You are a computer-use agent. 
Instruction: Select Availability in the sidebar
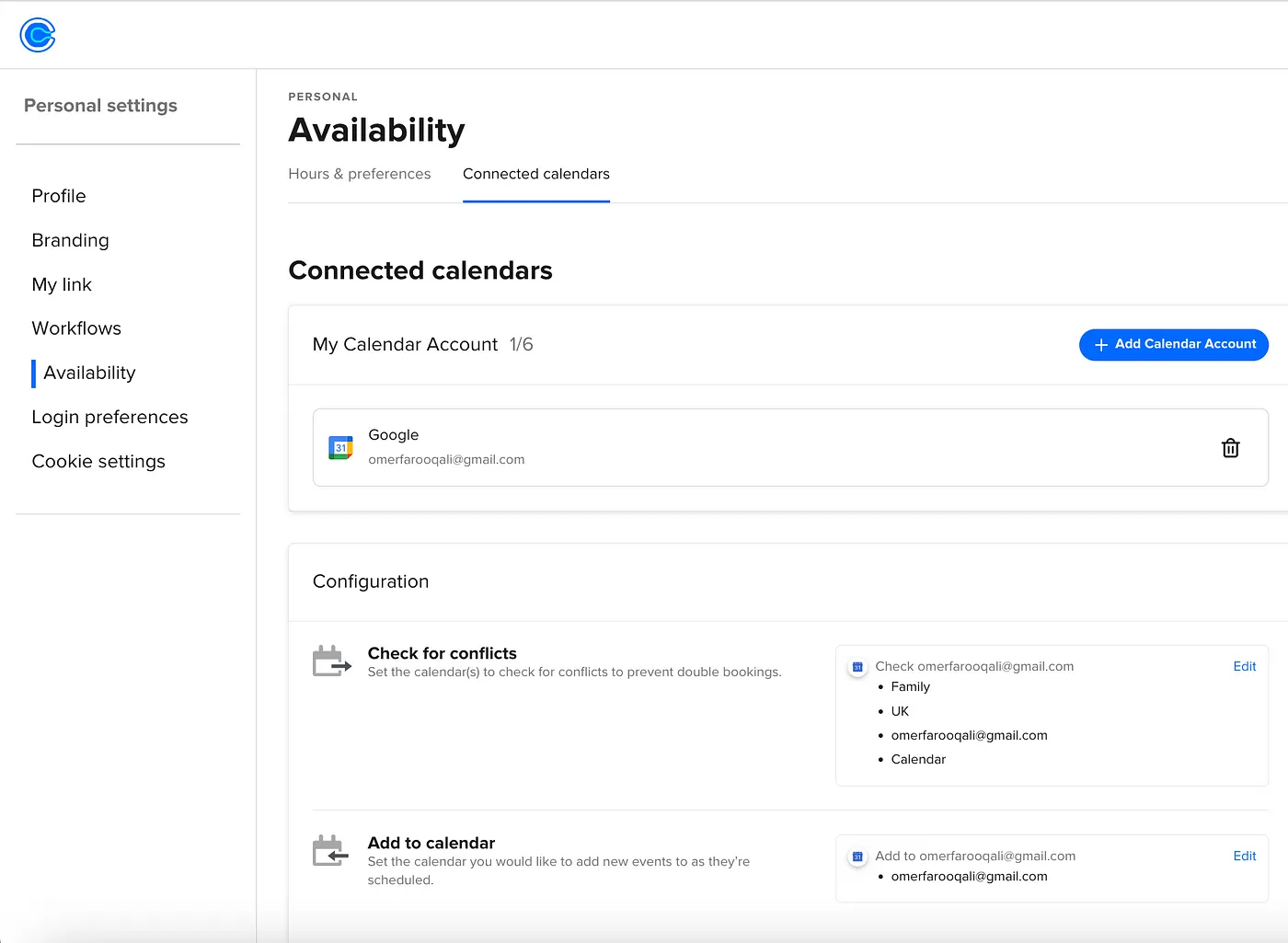point(89,373)
